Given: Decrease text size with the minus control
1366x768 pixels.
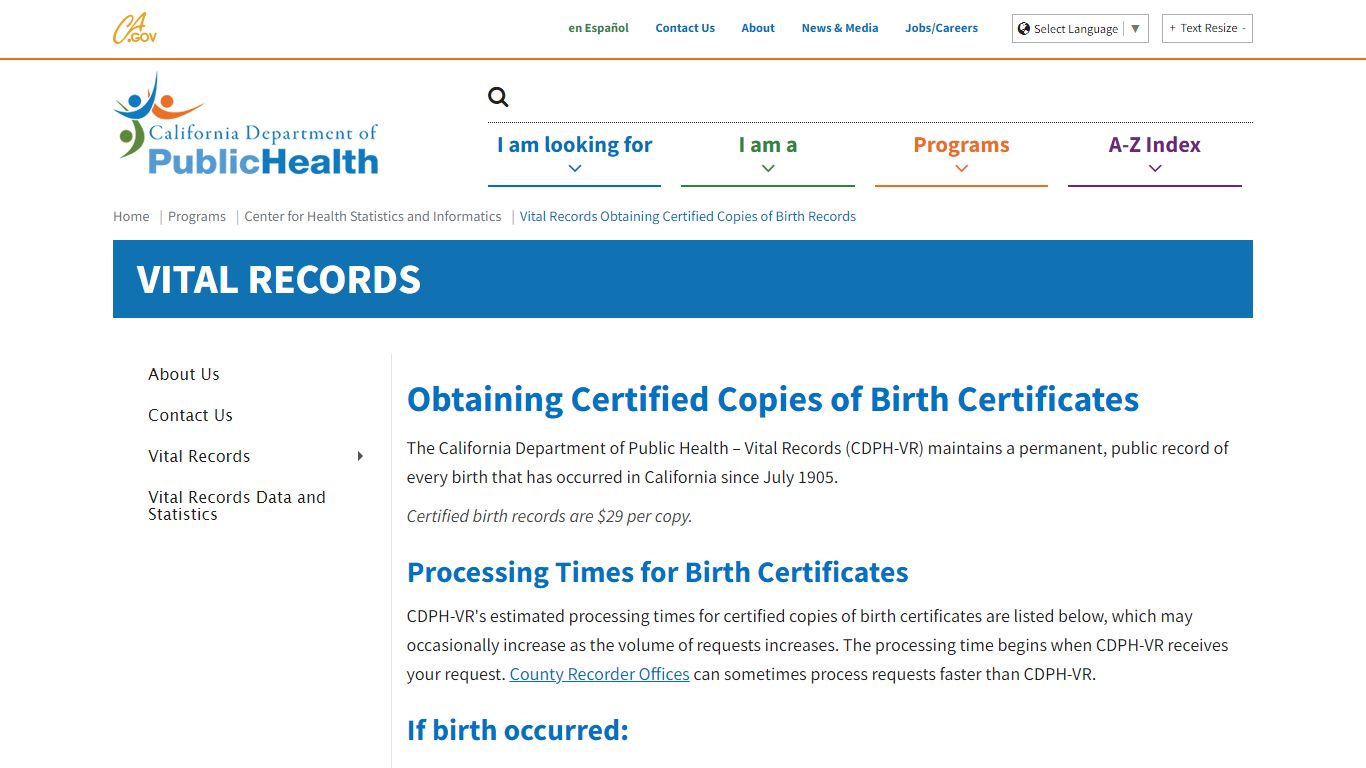Looking at the screenshot, I should [1243, 28].
